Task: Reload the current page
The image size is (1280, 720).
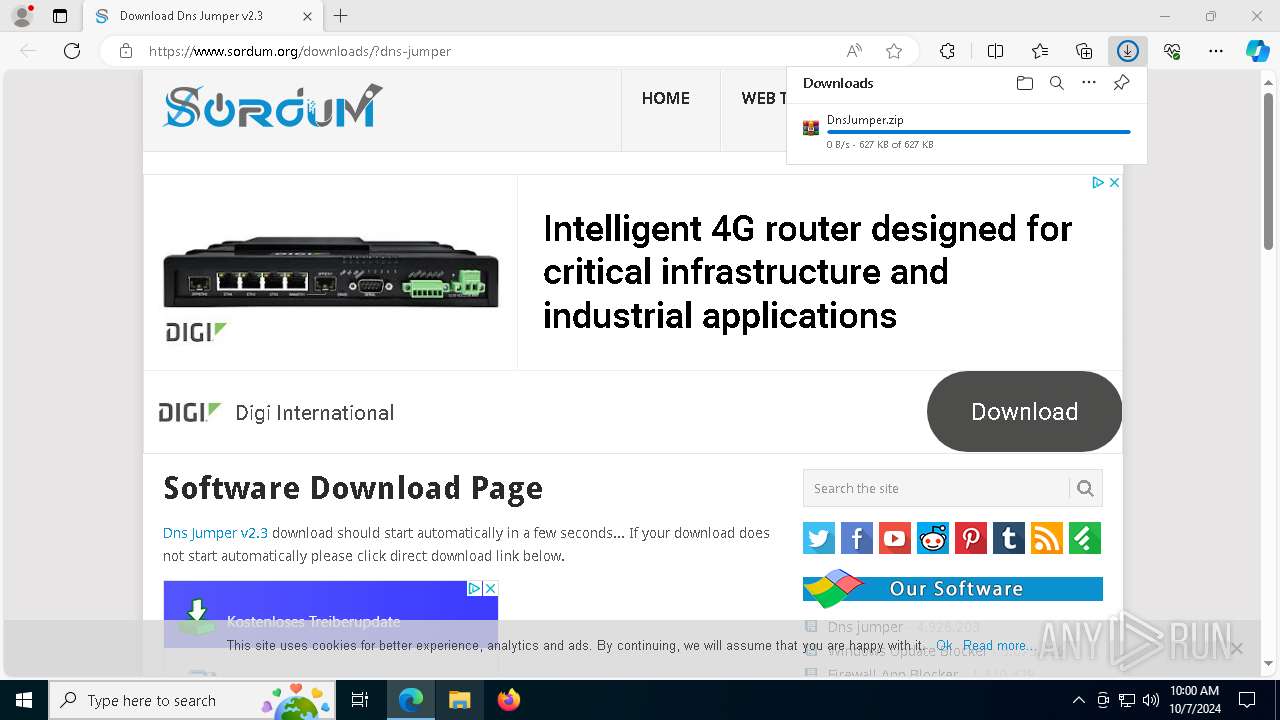Action: 72,51
